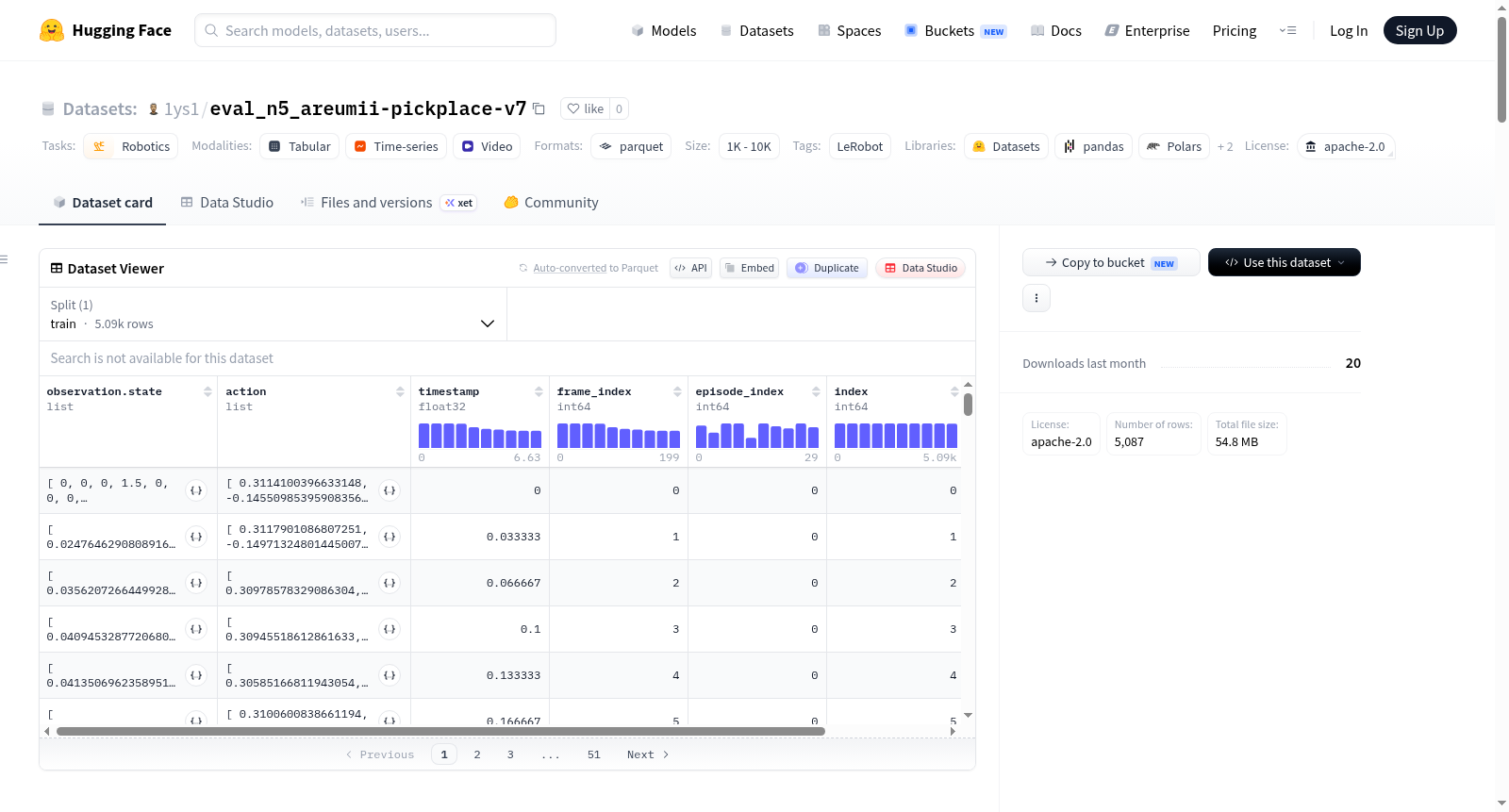Open Datasets in top navigation

[756, 31]
